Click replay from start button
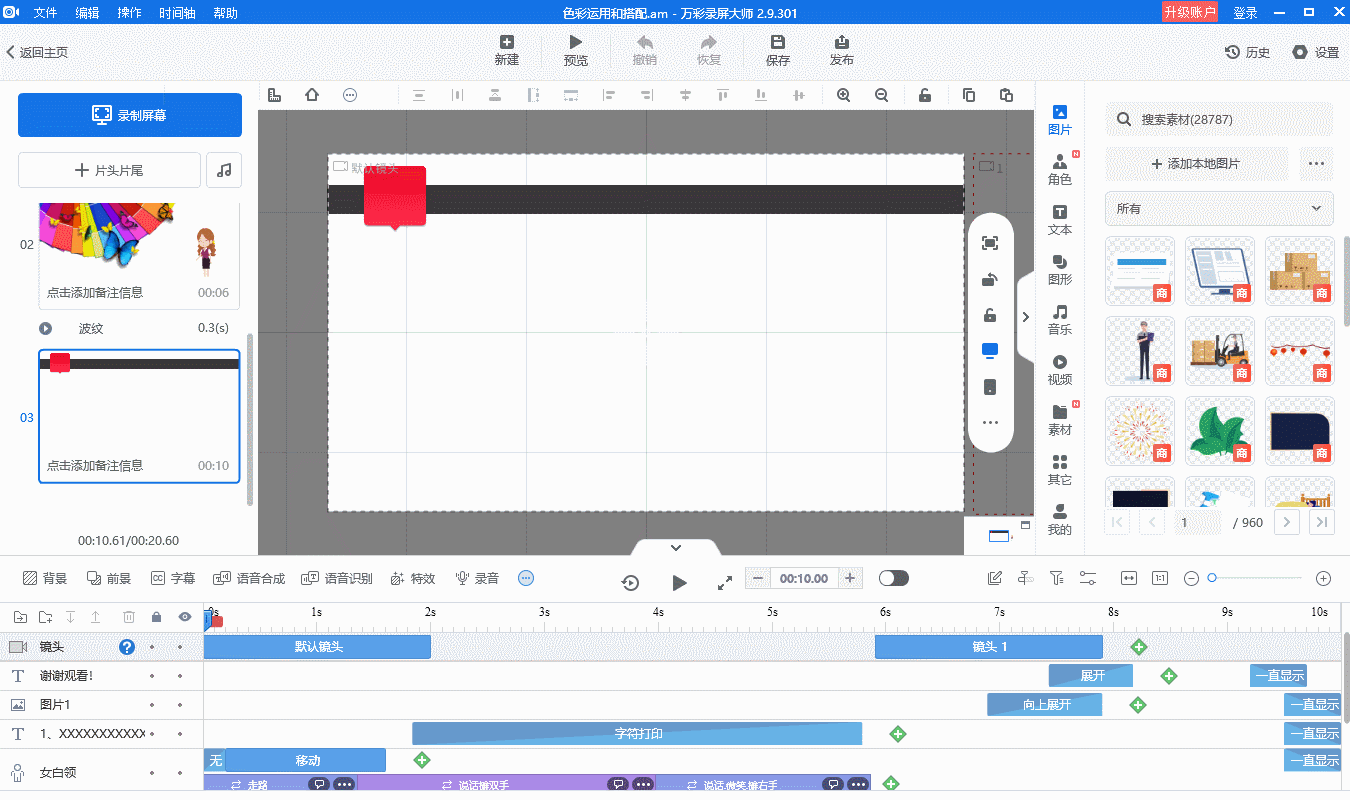Image resolution: width=1350 pixels, height=800 pixels. click(630, 582)
